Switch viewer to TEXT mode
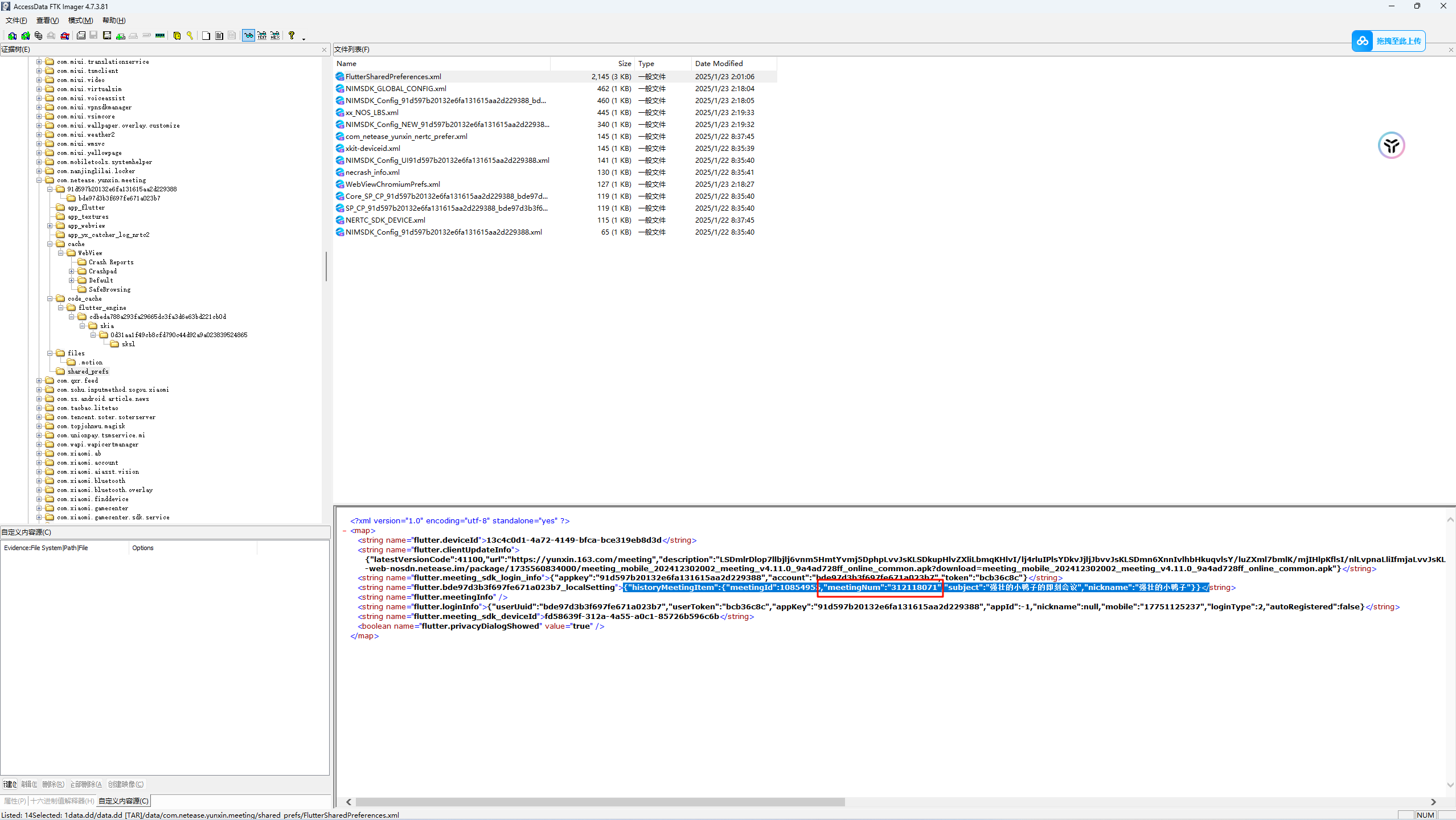Viewport: 1456px width, 820px height. (x=262, y=35)
